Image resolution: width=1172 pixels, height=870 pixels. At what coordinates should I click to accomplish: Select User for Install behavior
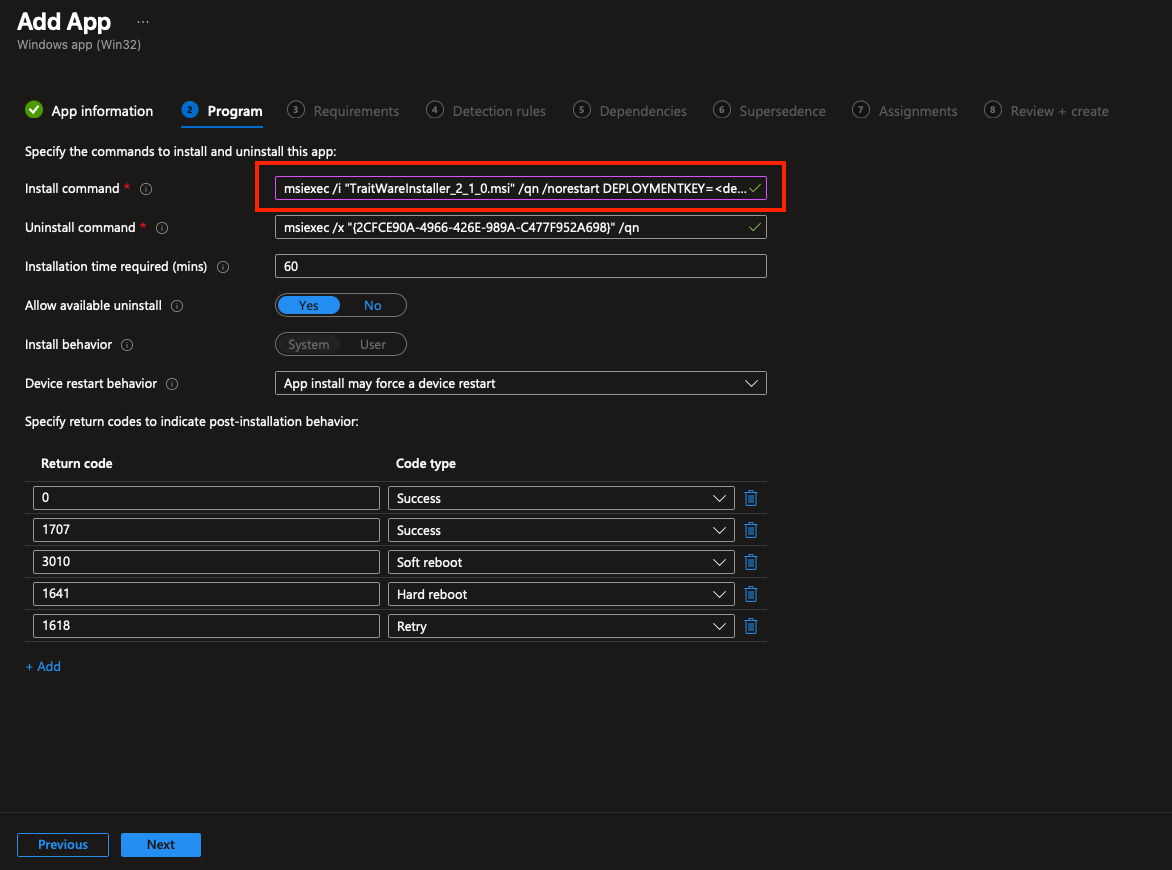373,344
